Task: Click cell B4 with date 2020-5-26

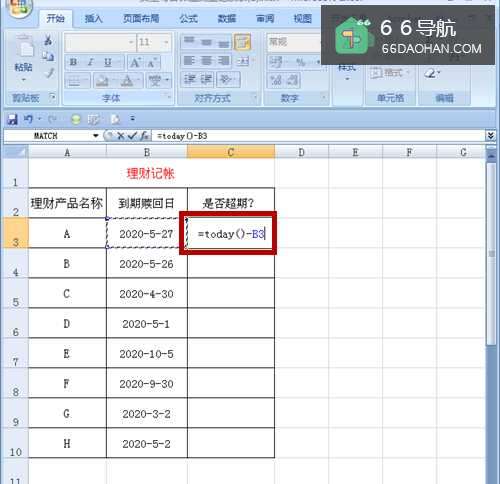Action: (147, 264)
